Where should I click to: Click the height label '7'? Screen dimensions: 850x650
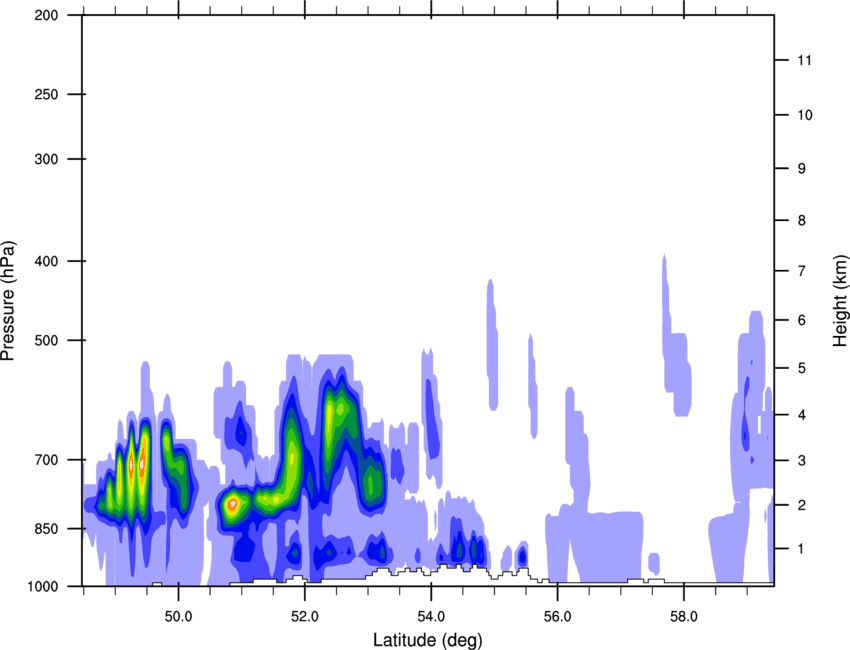802,271
